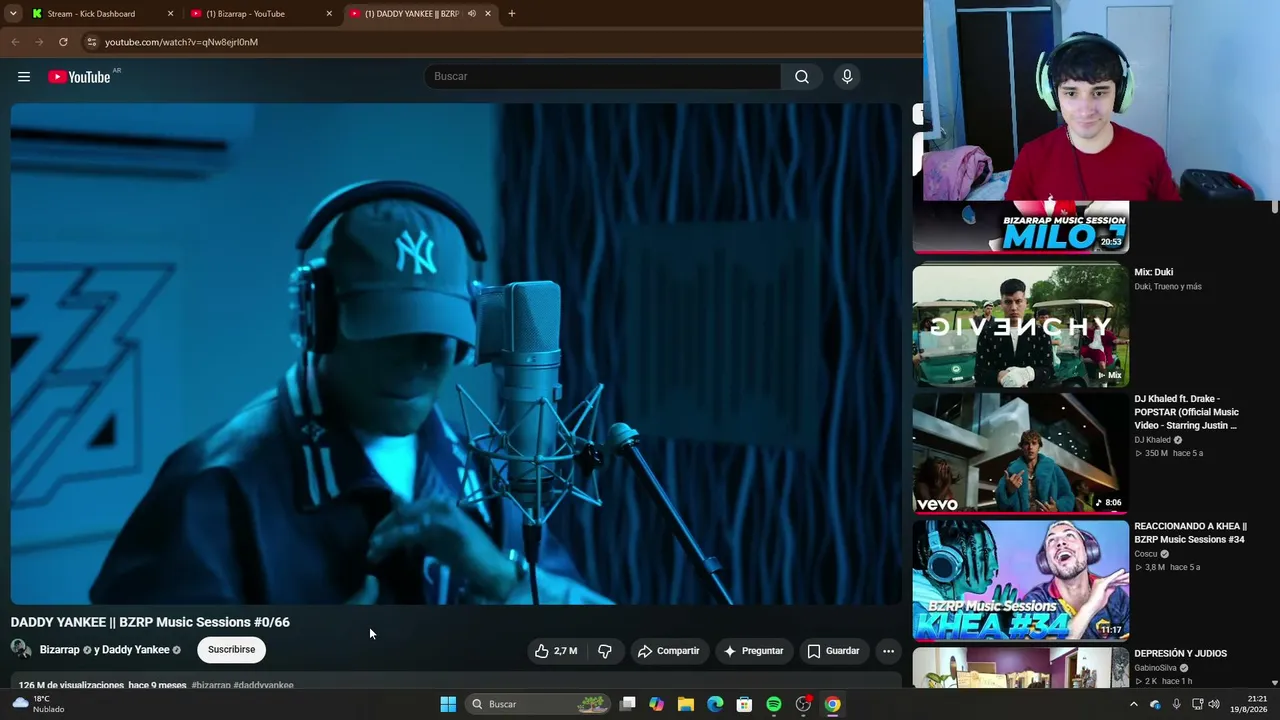Open the DJ Khaled channel name
1280x720 pixels.
(1152, 440)
